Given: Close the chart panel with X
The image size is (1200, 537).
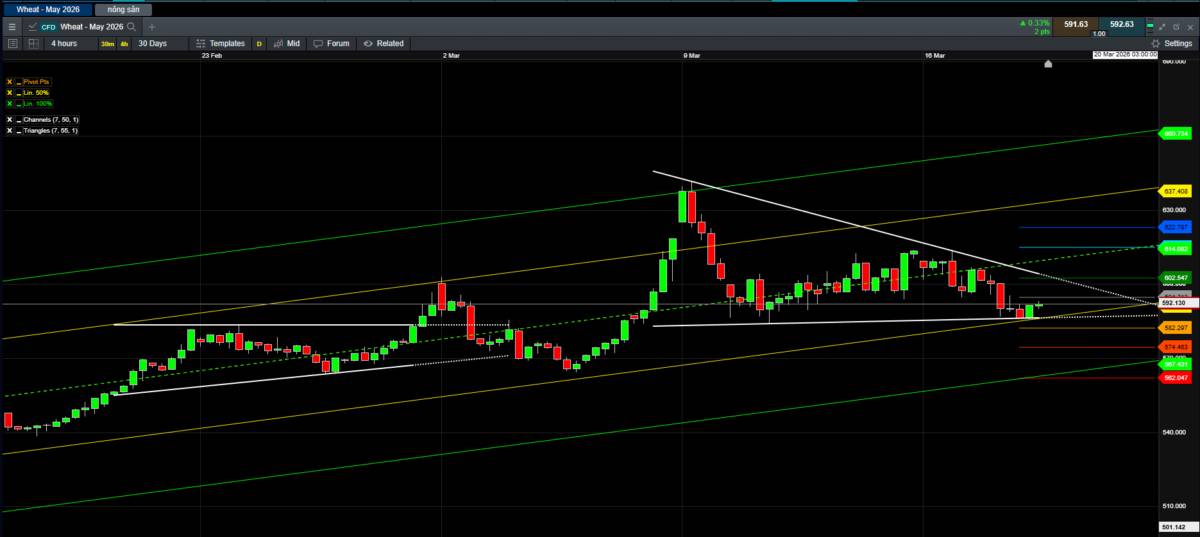Looking at the screenshot, I should click(x=1190, y=27).
